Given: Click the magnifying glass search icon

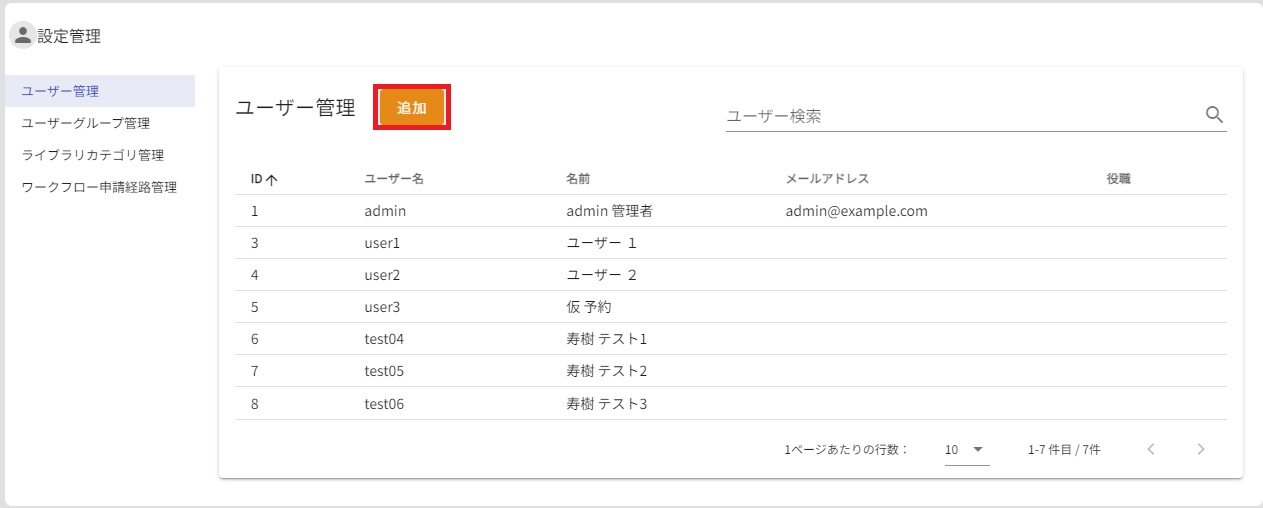Looking at the screenshot, I should 1215,115.
